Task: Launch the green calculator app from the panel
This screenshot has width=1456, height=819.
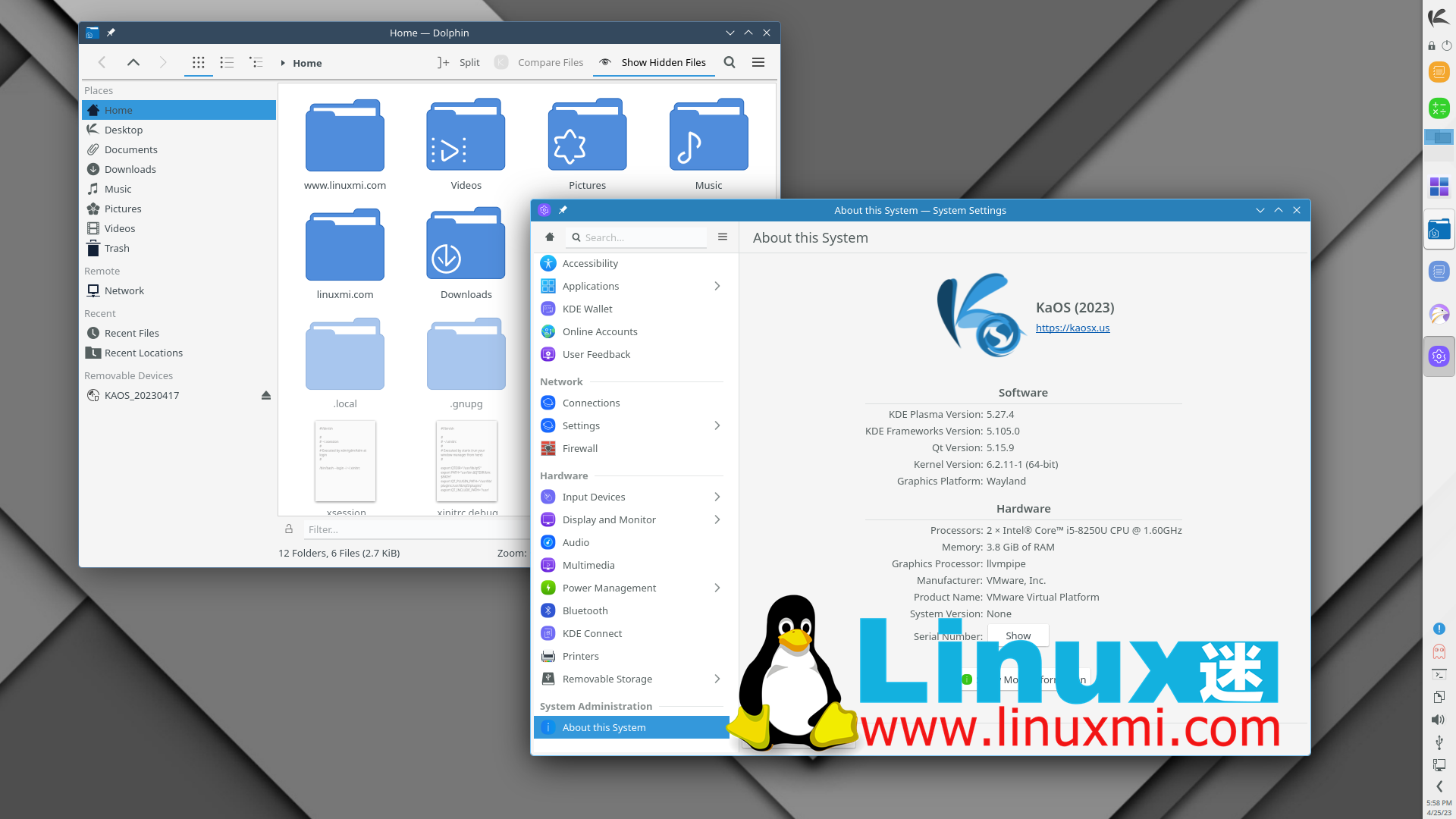Action: pyautogui.click(x=1439, y=108)
